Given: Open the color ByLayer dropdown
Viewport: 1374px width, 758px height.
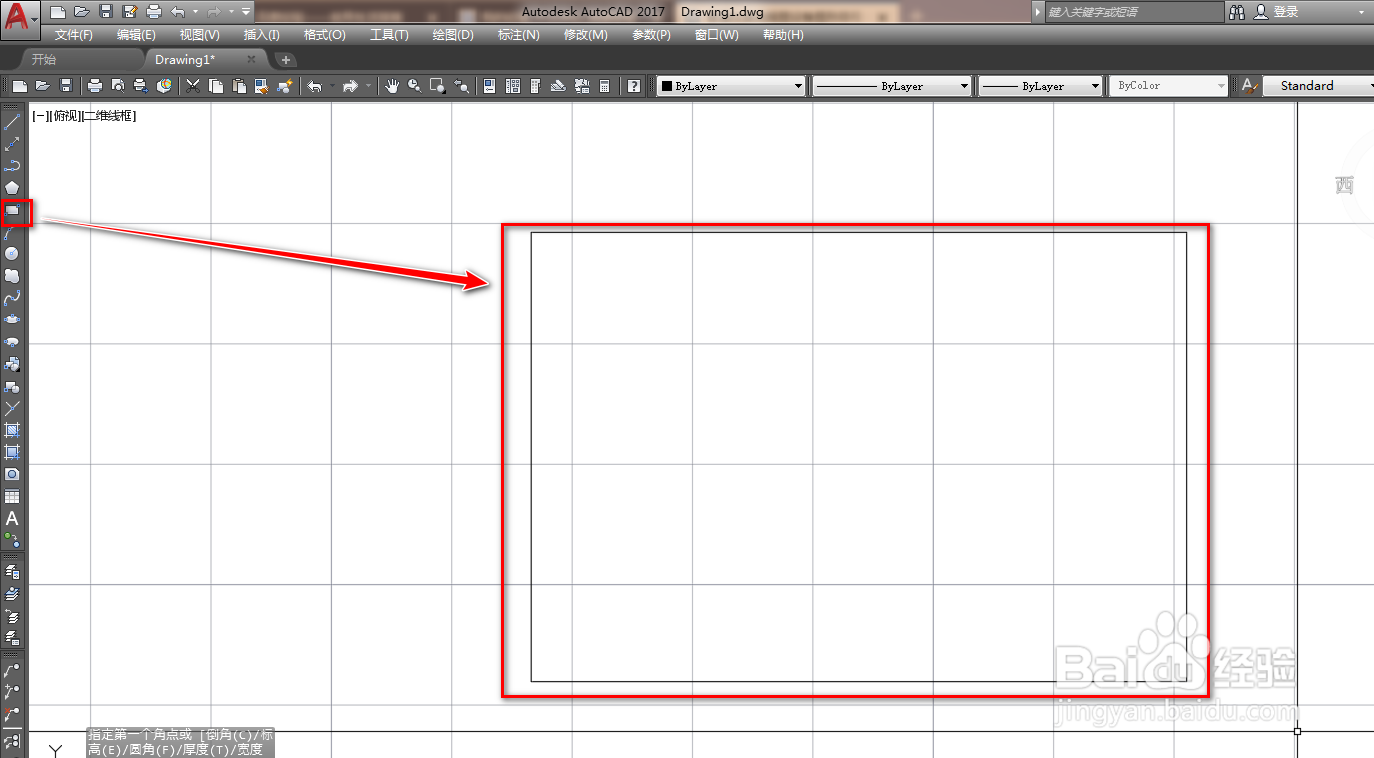Looking at the screenshot, I should [731, 86].
